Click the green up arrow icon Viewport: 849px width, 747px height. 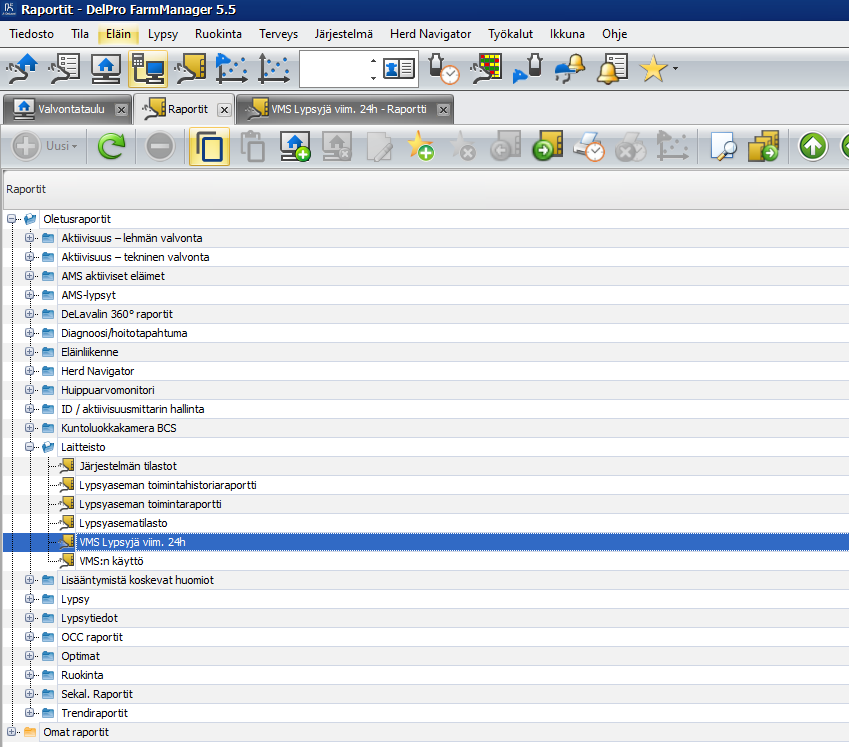click(813, 146)
